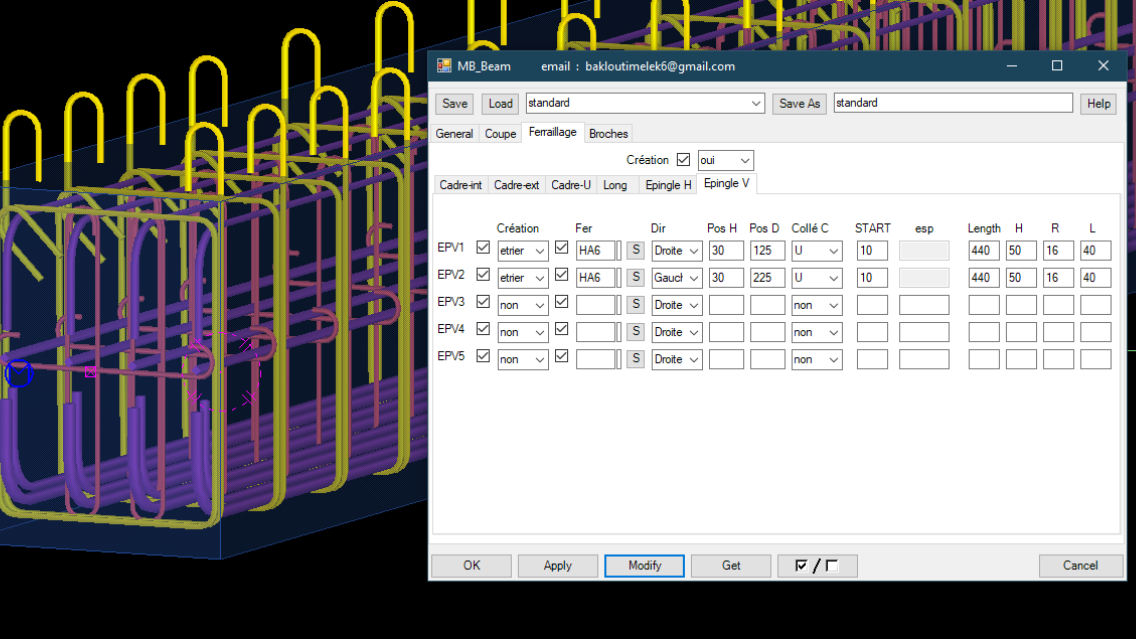The height and width of the screenshot is (639, 1136).
Task: Click the MB_Beam application icon in the title bar
Action: point(443,65)
